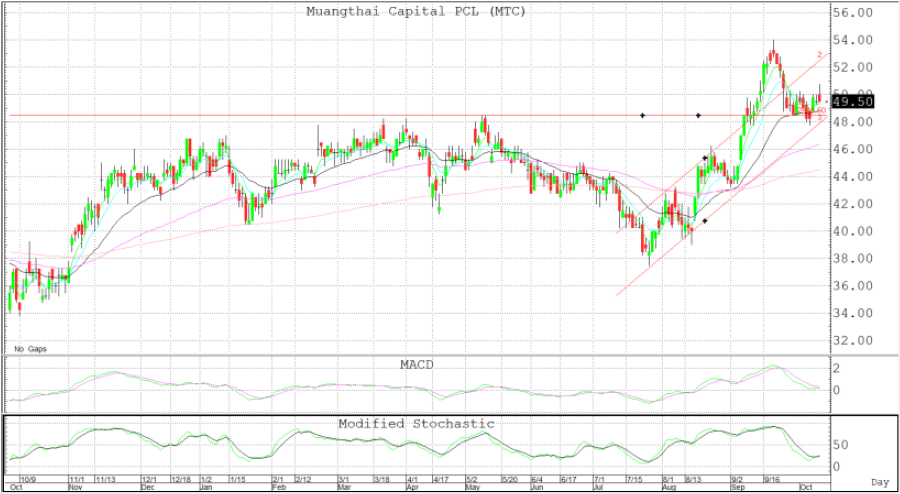Click the Jan month label
Image resolution: width=900 pixels, height=494 pixels.
(207, 486)
